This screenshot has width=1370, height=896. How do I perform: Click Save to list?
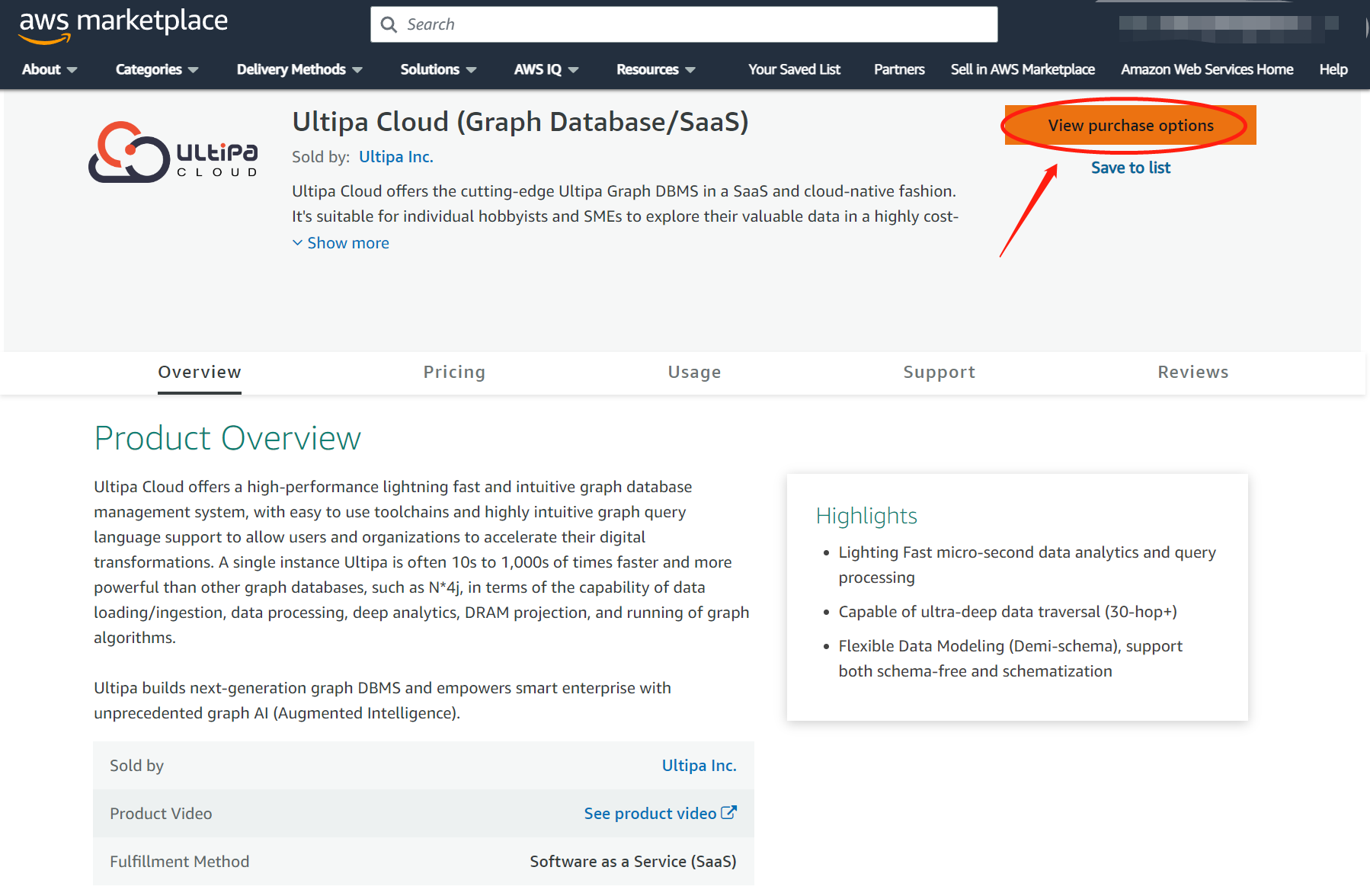tap(1131, 168)
